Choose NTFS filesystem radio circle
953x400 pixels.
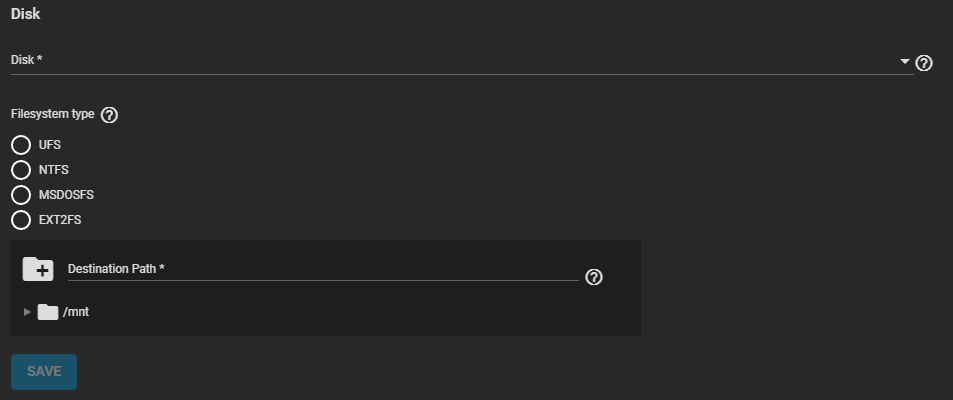21,170
